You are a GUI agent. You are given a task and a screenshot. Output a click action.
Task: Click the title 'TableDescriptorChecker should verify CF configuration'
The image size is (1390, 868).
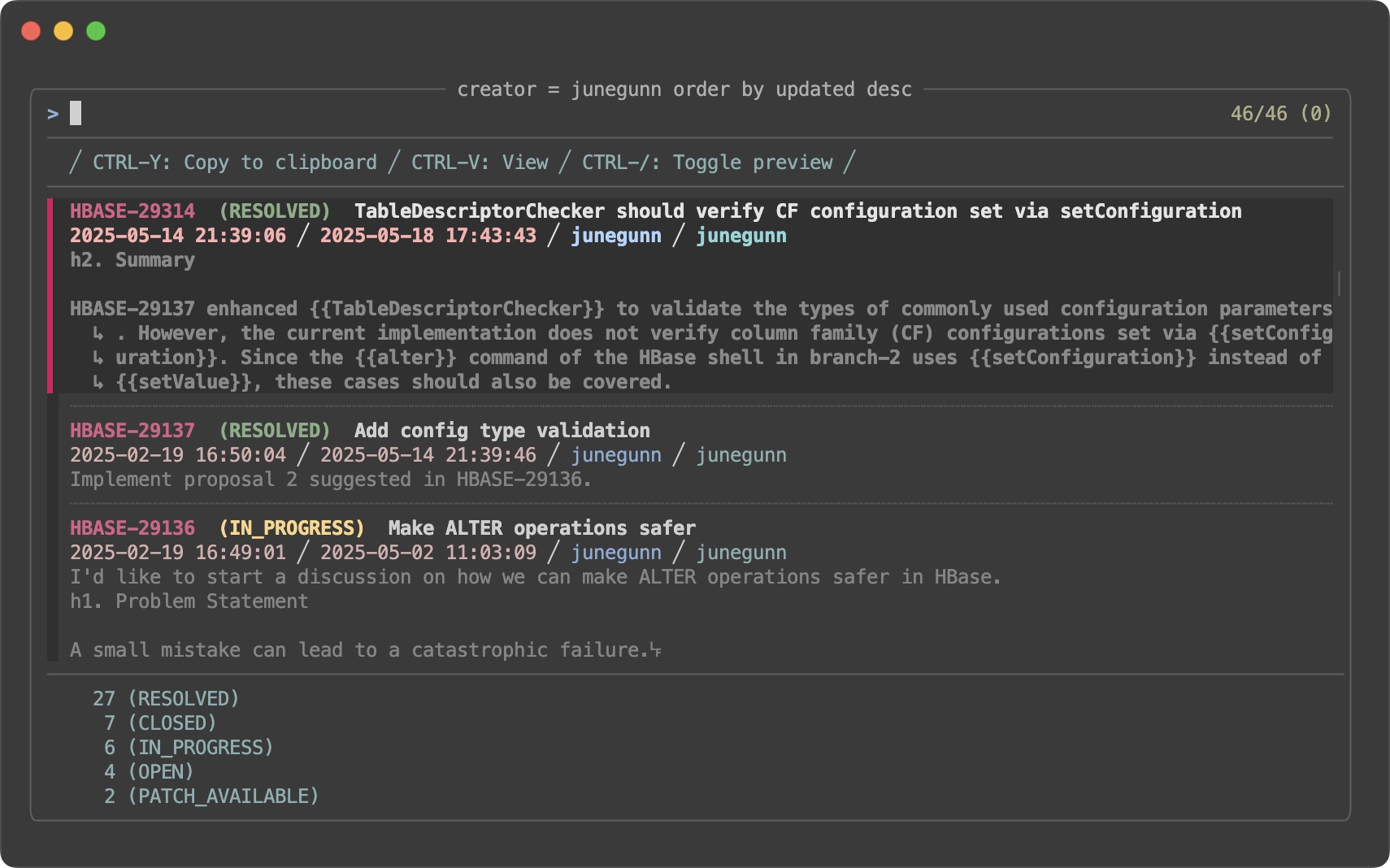click(797, 211)
